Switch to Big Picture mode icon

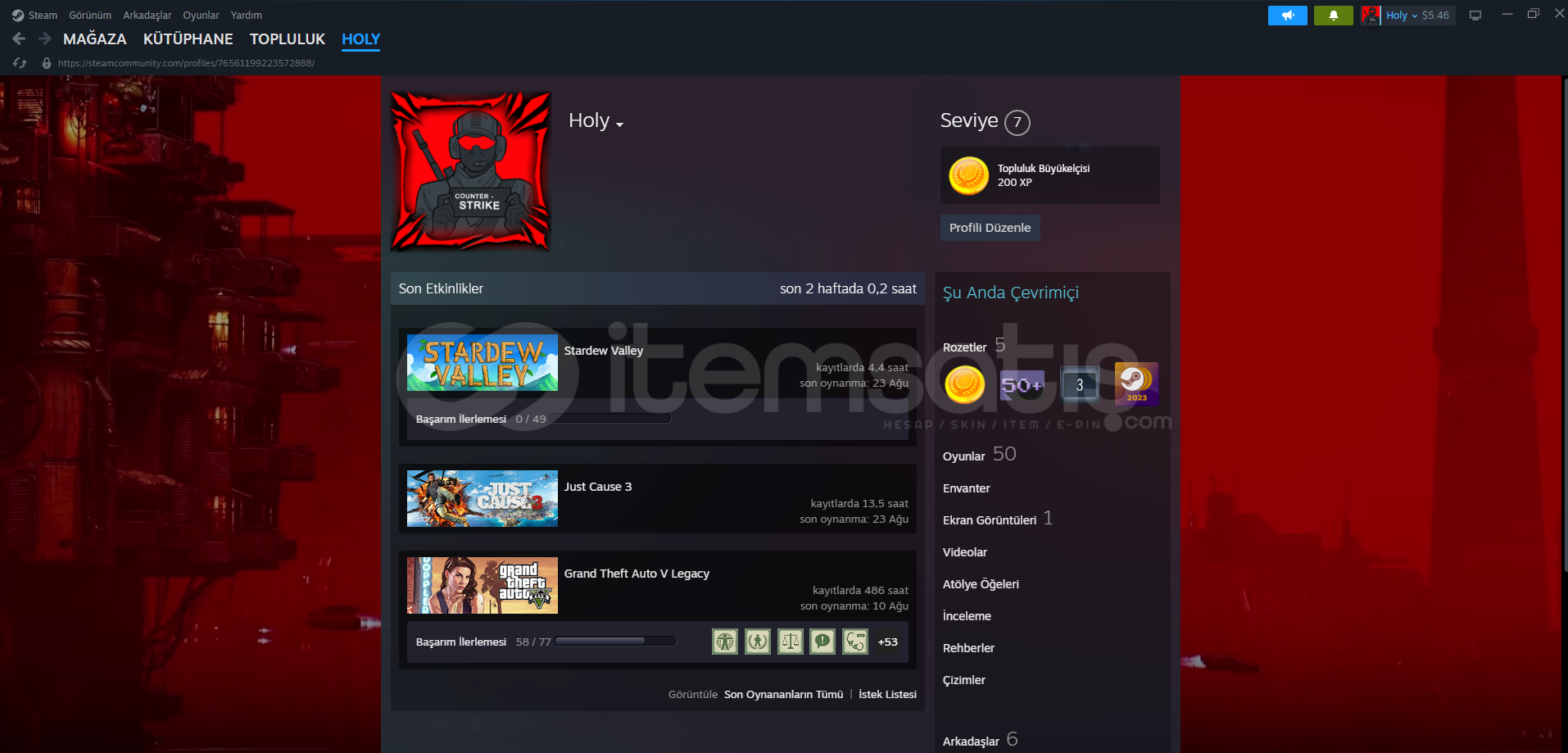1475,15
